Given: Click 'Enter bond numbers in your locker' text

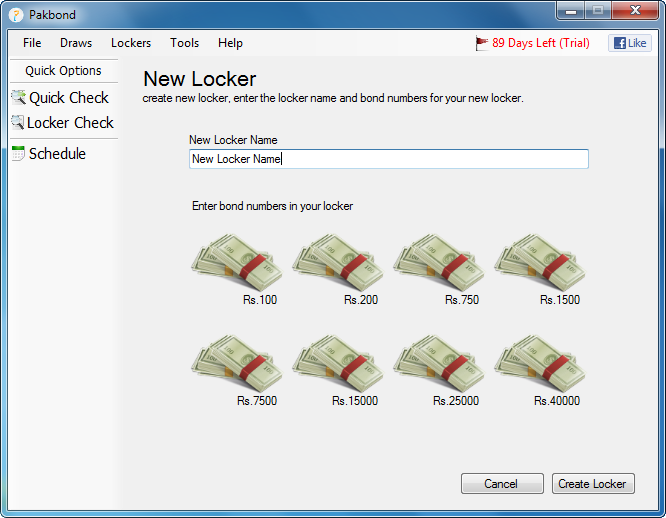Looking at the screenshot, I should [x=272, y=206].
